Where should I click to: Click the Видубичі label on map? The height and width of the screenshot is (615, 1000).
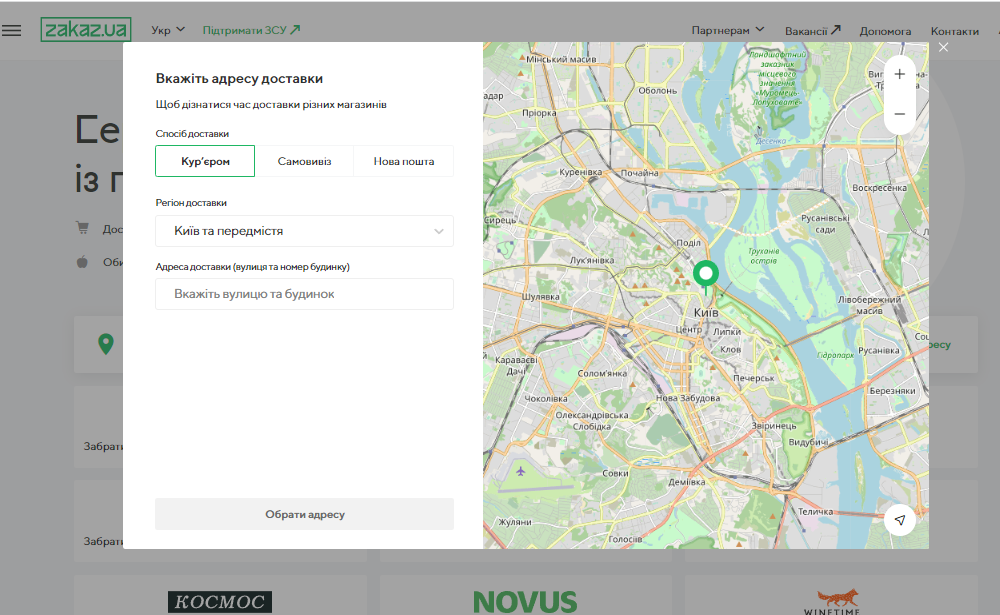coord(809,441)
